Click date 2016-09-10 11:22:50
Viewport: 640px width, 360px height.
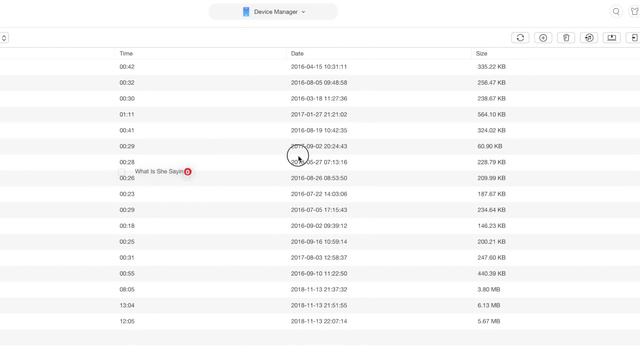(319, 273)
